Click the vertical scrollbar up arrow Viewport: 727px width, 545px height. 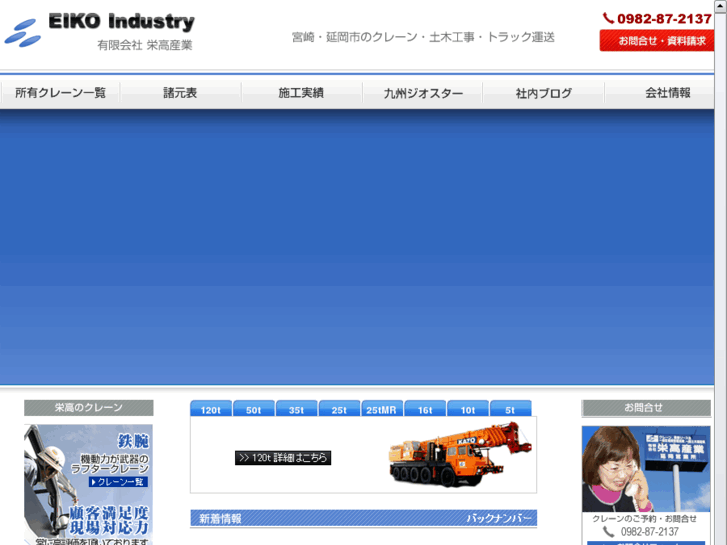(x=721, y=5)
